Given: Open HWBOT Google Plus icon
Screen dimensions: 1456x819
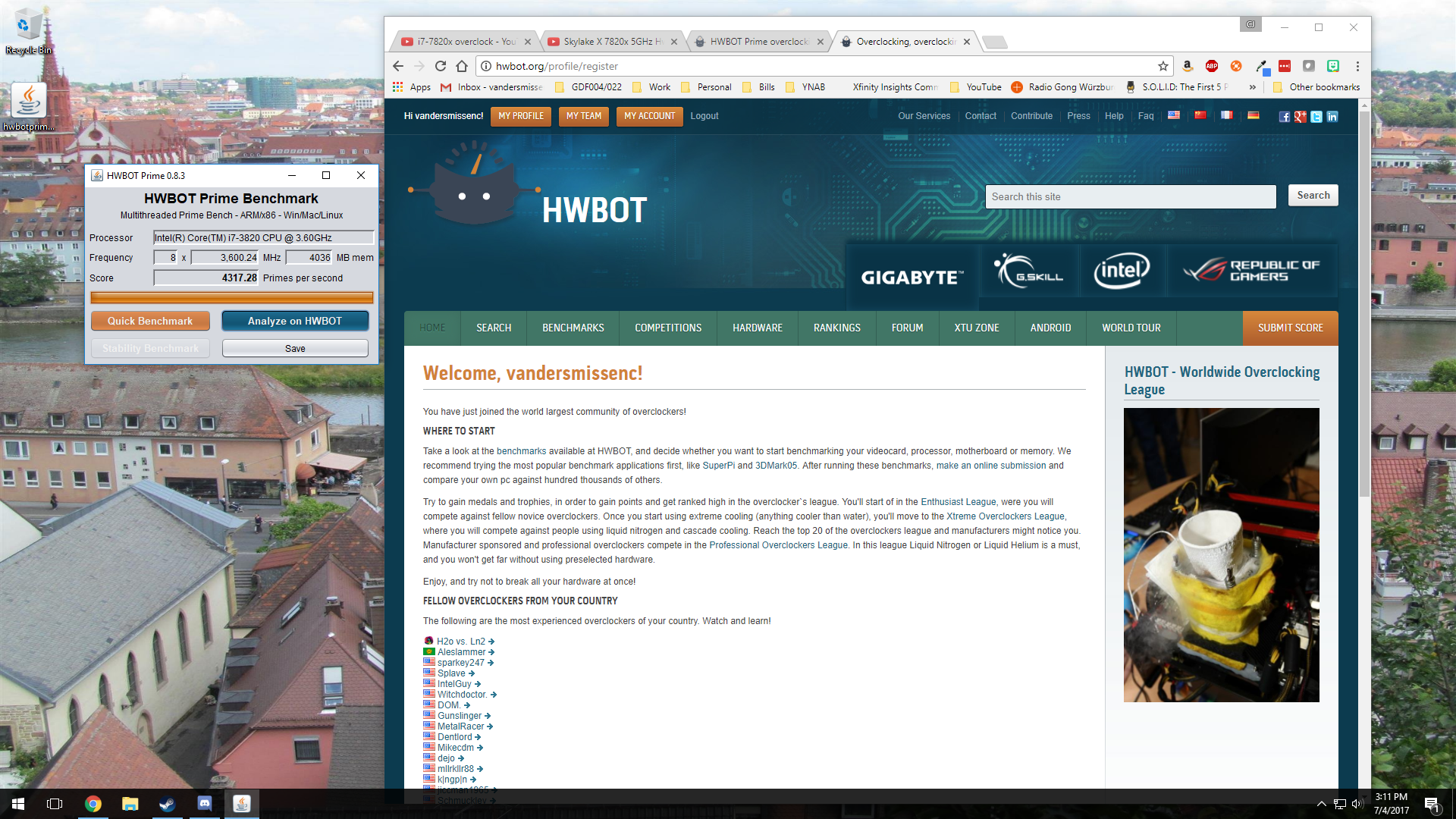Looking at the screenshot, I should (x=1301, y=117).
